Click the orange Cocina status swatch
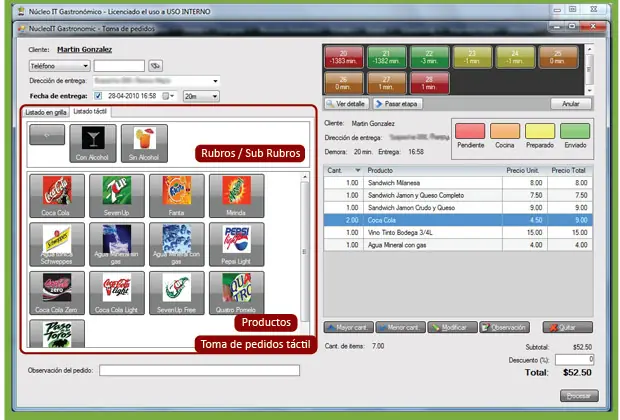Viewport: 620px width, 420px height. pos(505,131)
